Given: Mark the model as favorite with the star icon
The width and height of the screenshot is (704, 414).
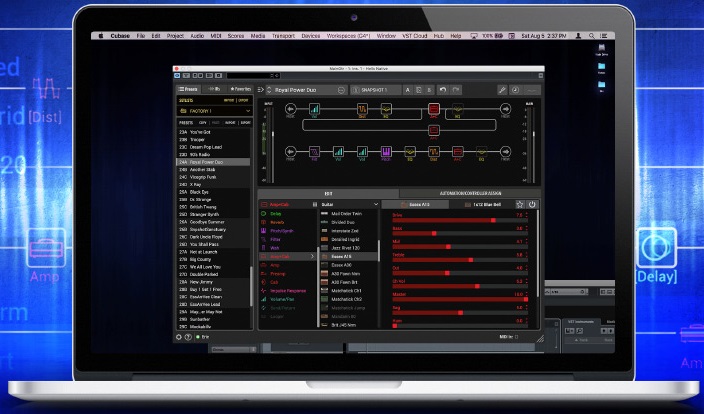Looking at the screenshot, I should pos(519,204).
